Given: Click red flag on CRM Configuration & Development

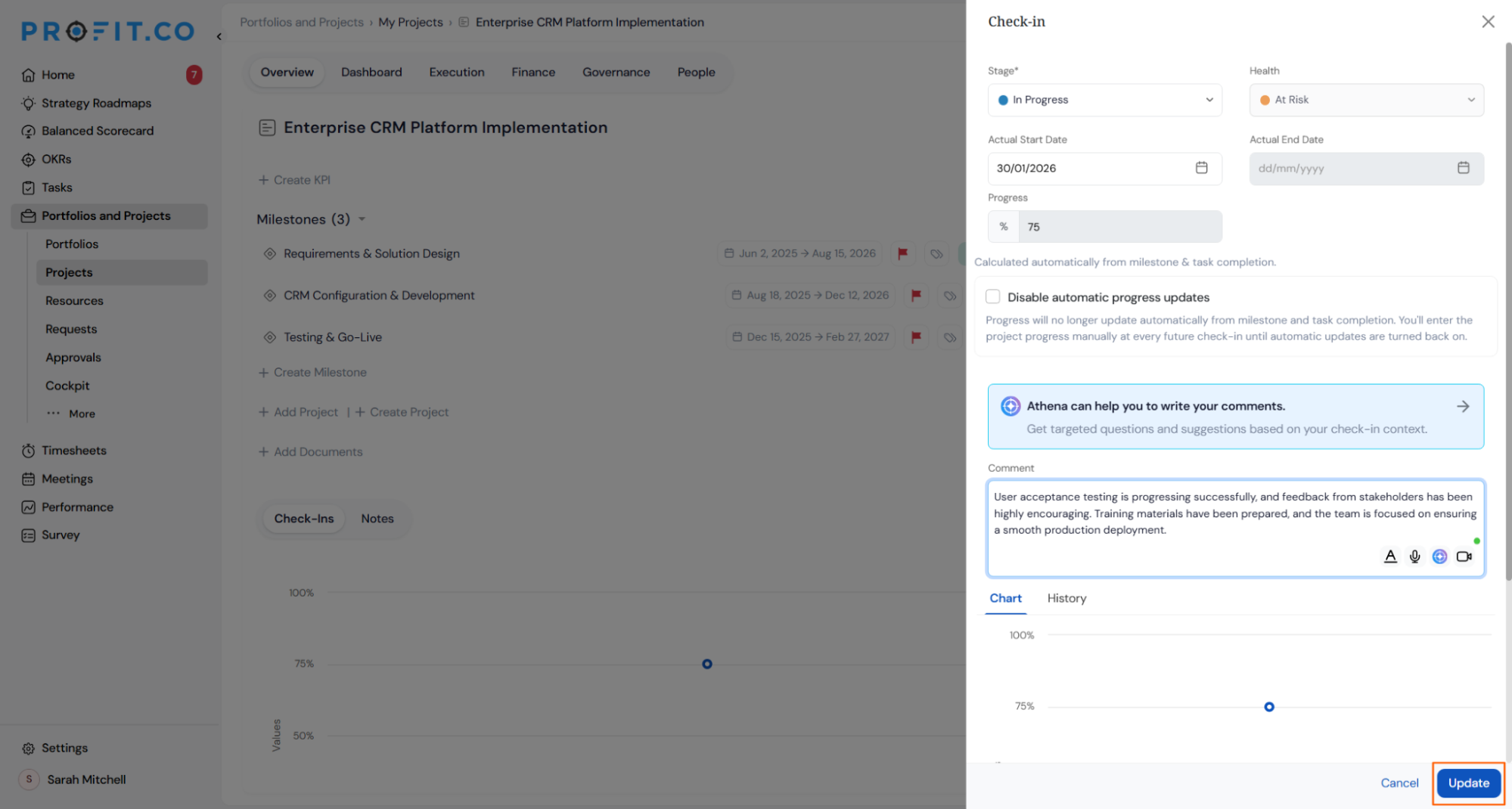Looking at the screenshot, I should (916, 296).
